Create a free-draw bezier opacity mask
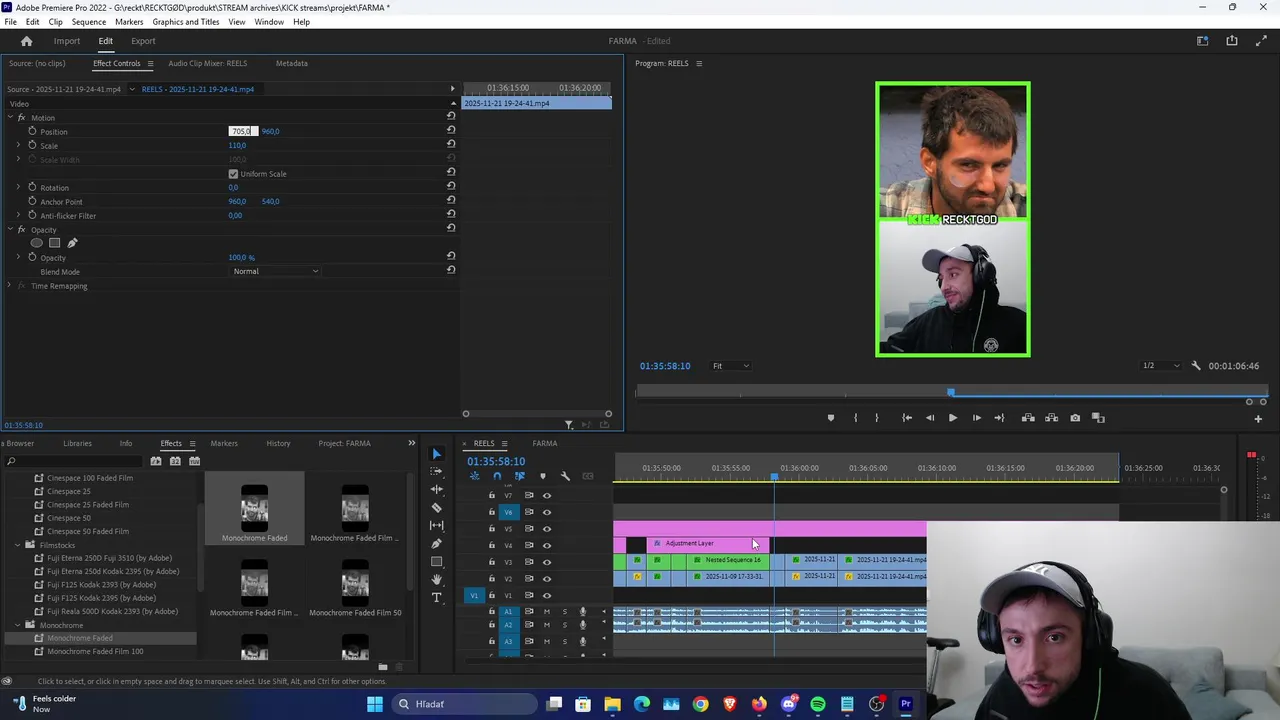Screen dimensions: 1280x720 (x=72, y=243)
